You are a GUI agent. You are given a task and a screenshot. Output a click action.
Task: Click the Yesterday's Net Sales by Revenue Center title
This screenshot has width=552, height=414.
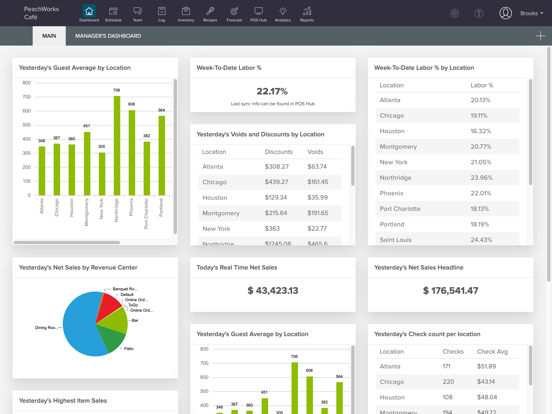[78, 268]
